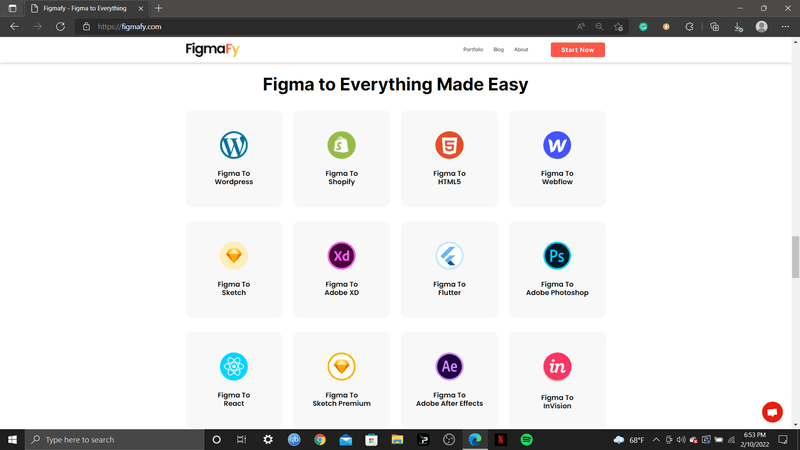800x450 pixels.
Task: Choose the Figma To Adobe After Effects icon
Action: [449, 366]
